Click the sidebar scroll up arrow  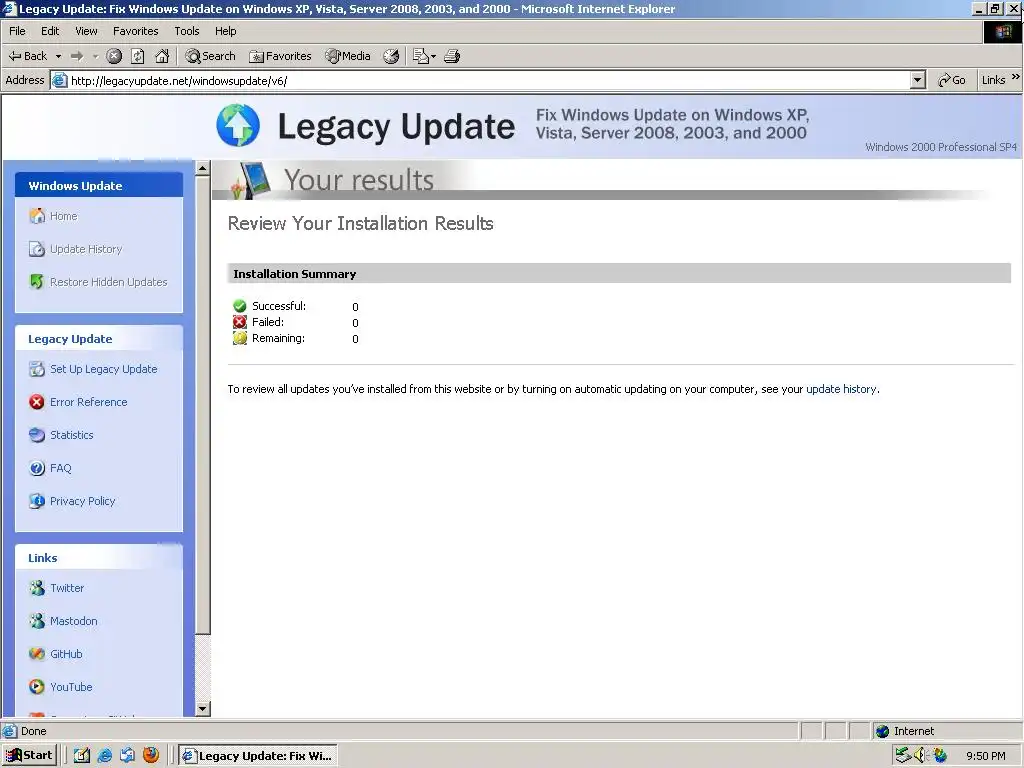tap(202, 168)
